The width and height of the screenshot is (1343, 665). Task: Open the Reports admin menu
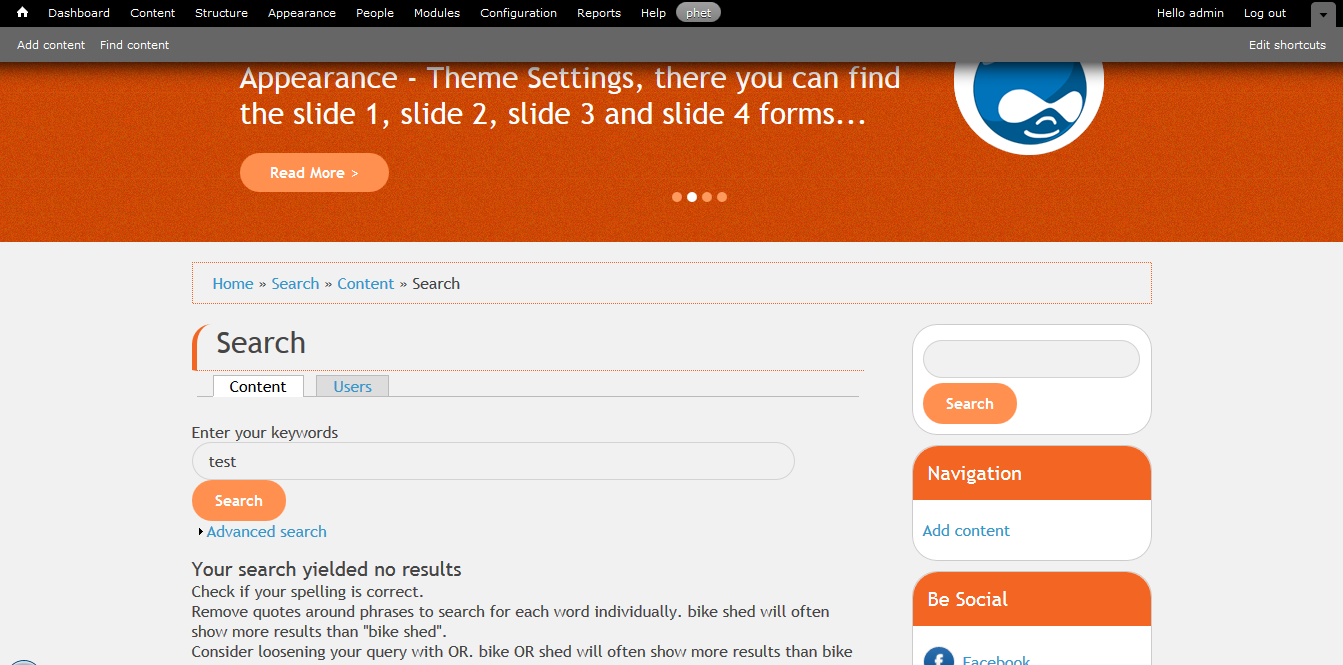(599, 13)
